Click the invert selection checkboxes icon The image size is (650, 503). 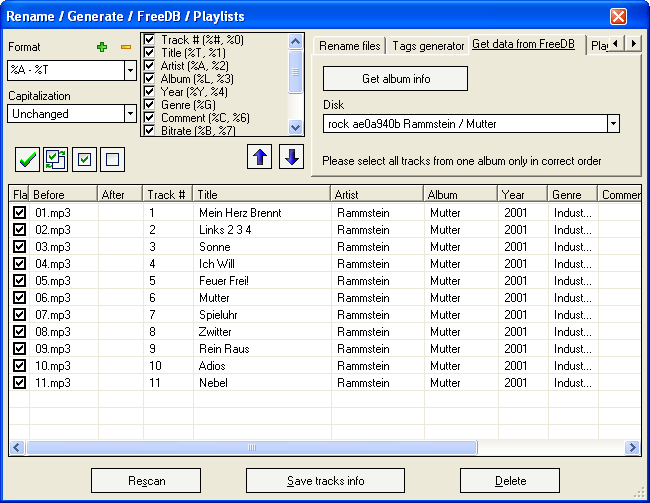point(56,159)
